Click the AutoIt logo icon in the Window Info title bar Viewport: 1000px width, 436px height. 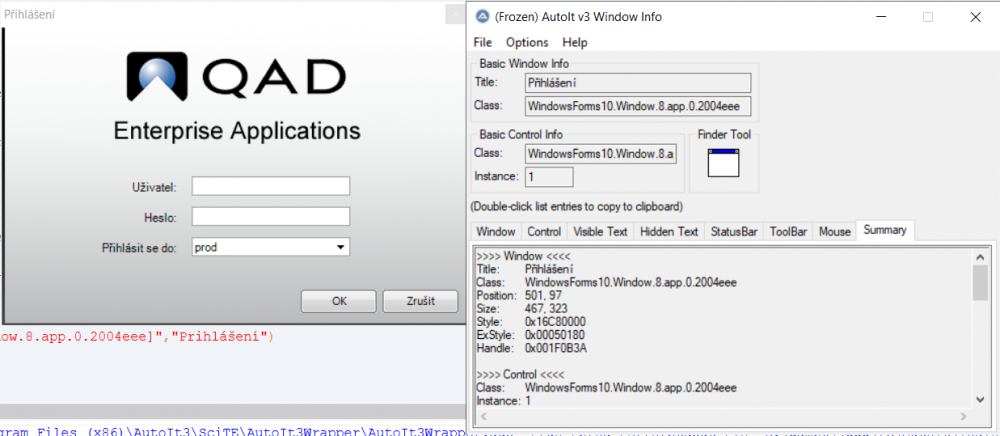tap(483, 17)
